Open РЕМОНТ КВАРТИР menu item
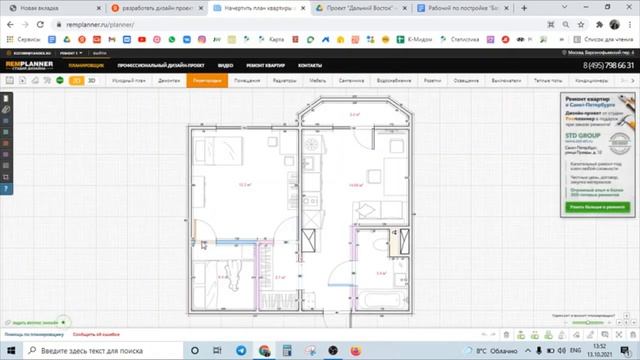The image size is (640, 360). pyautogui.click(x=266, y=65)
